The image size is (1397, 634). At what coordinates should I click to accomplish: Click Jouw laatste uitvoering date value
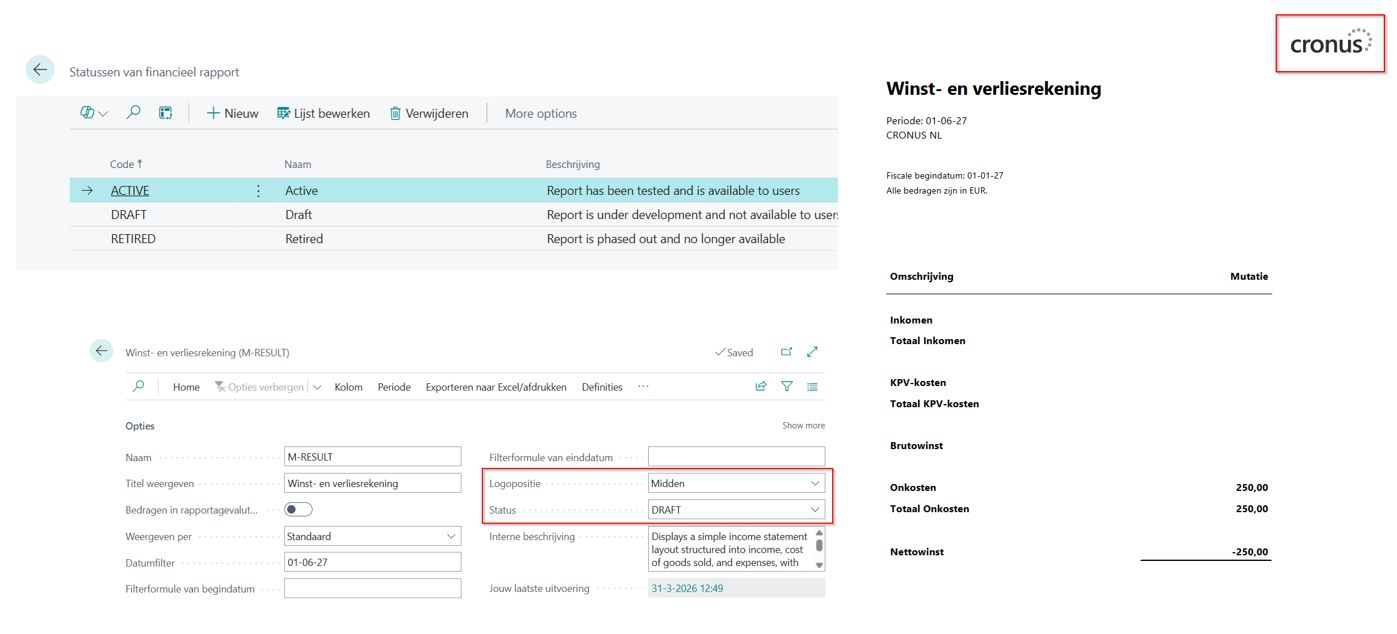point(687,588)
